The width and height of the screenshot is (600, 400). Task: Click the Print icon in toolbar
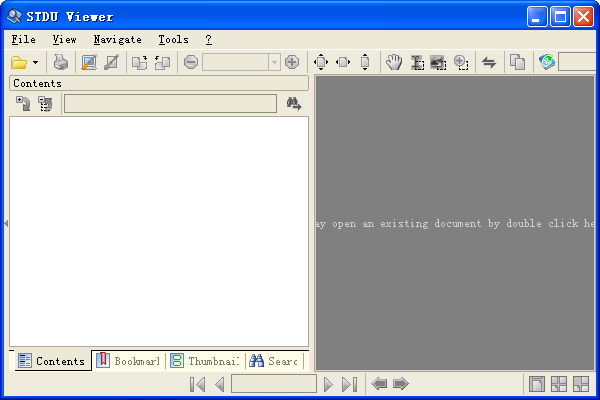click(x=61, y=62)
